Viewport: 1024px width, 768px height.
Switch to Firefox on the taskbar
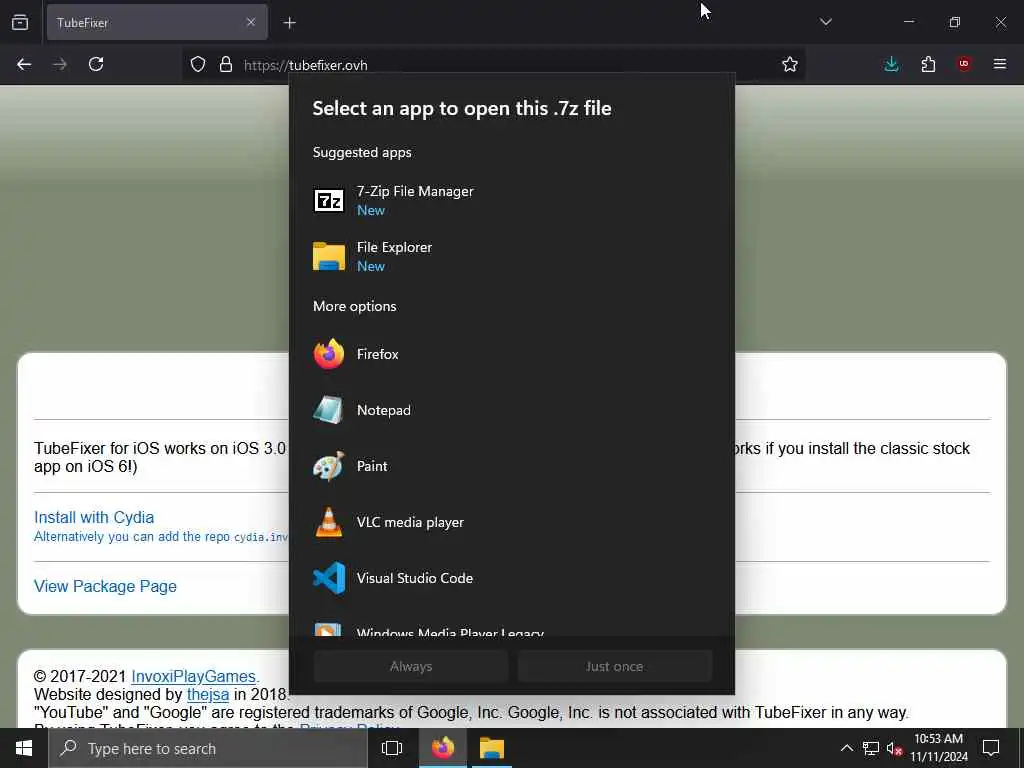443,748
